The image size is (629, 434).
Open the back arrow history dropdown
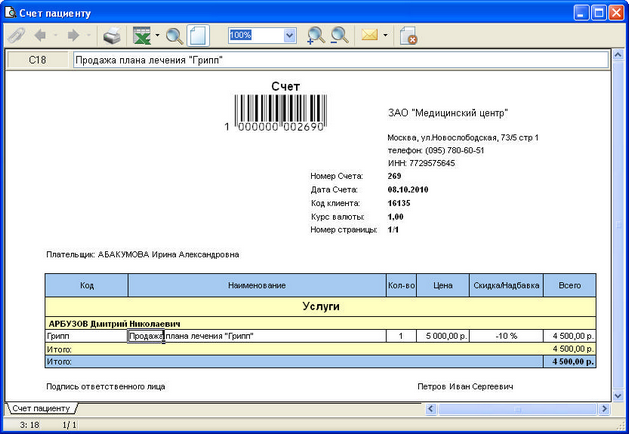tap(55, 35)
